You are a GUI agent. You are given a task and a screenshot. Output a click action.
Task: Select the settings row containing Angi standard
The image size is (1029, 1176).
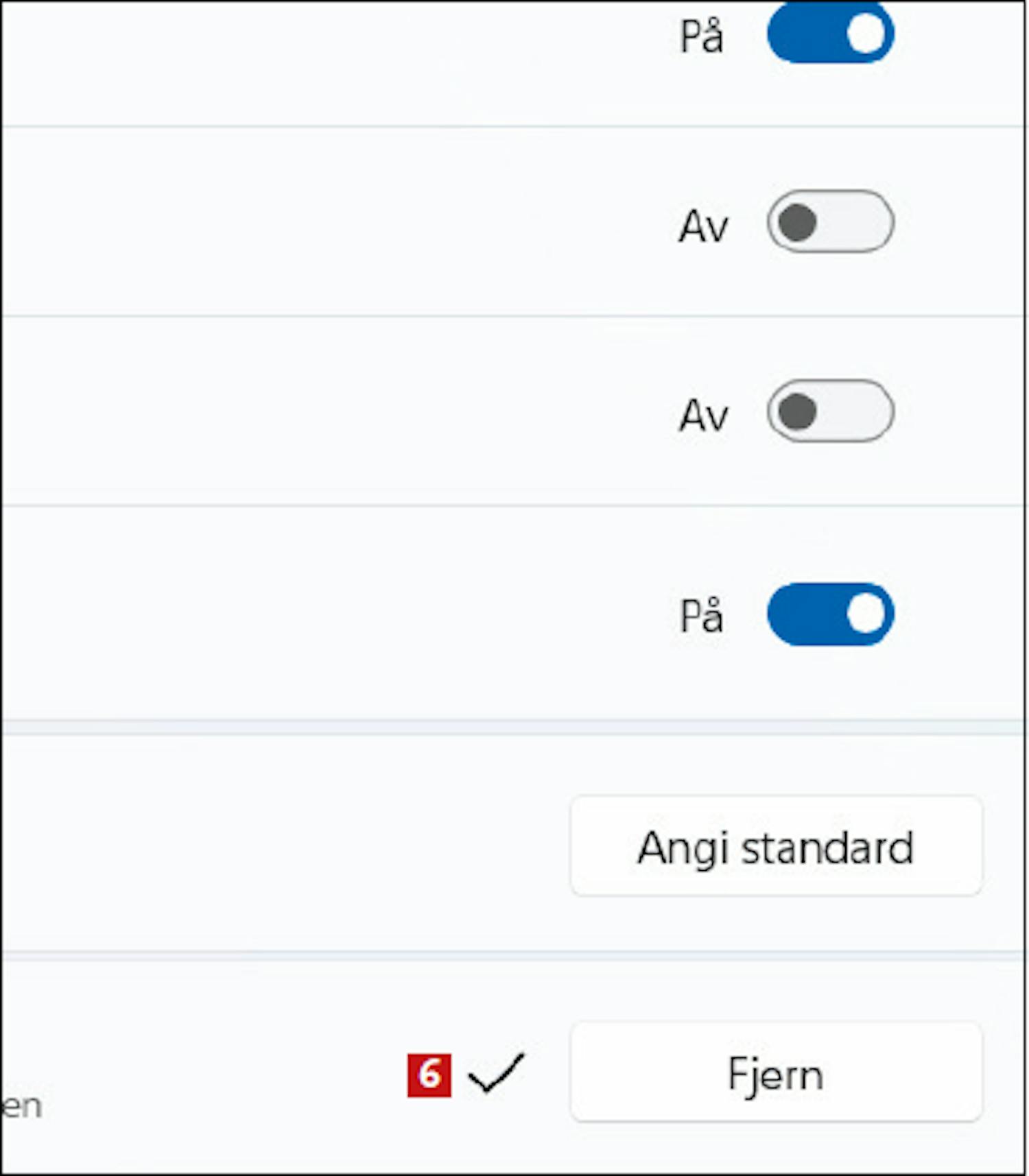coord(513,844)
